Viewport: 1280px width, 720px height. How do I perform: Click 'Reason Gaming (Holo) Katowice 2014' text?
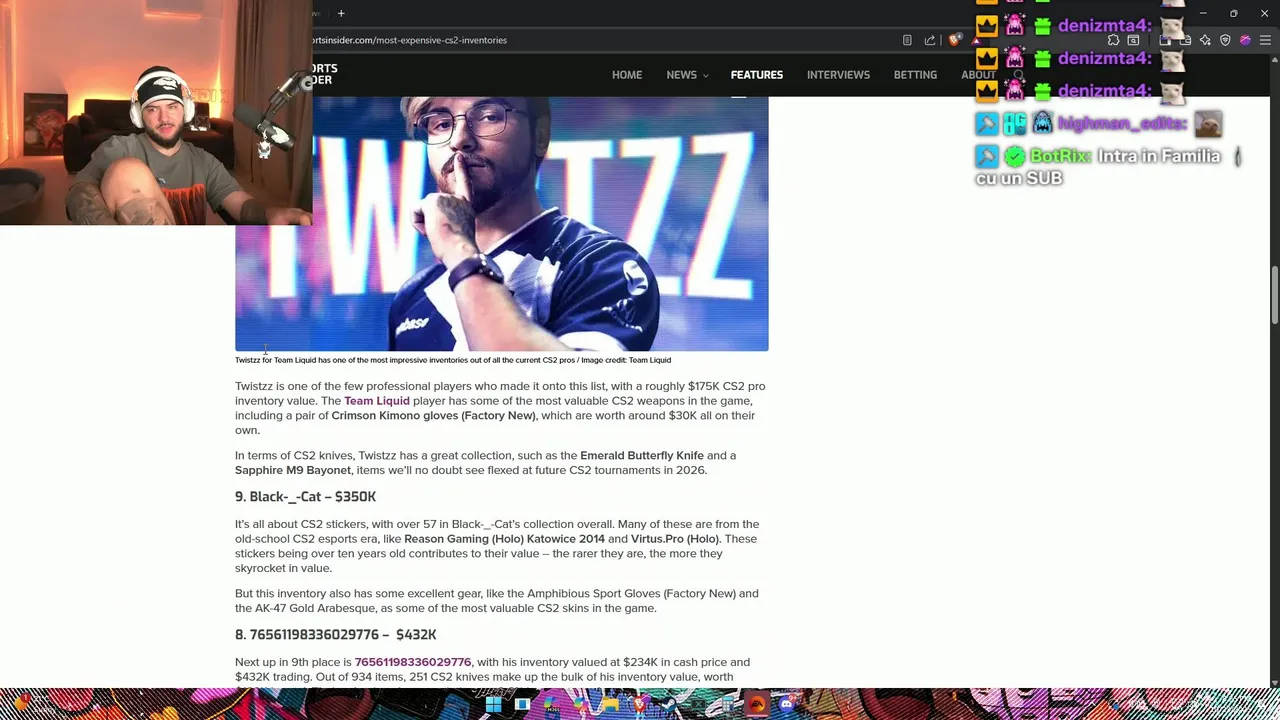click(504, 539)
